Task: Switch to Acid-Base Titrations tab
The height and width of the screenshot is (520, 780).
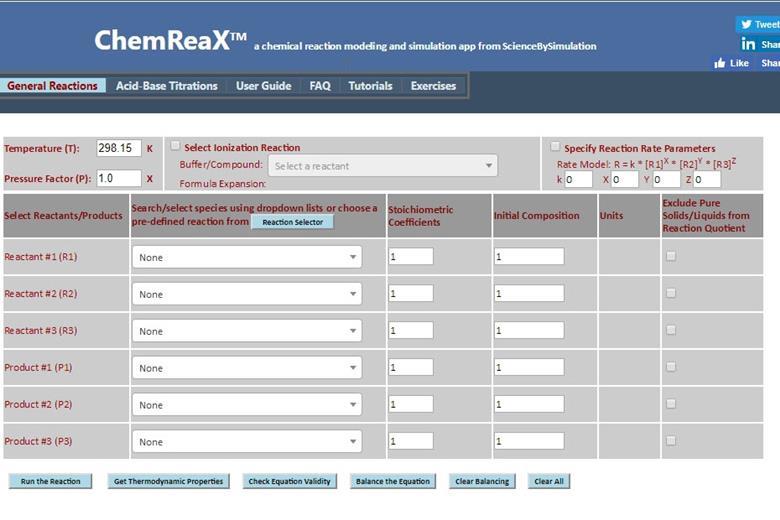Action: tap(167, 86)
